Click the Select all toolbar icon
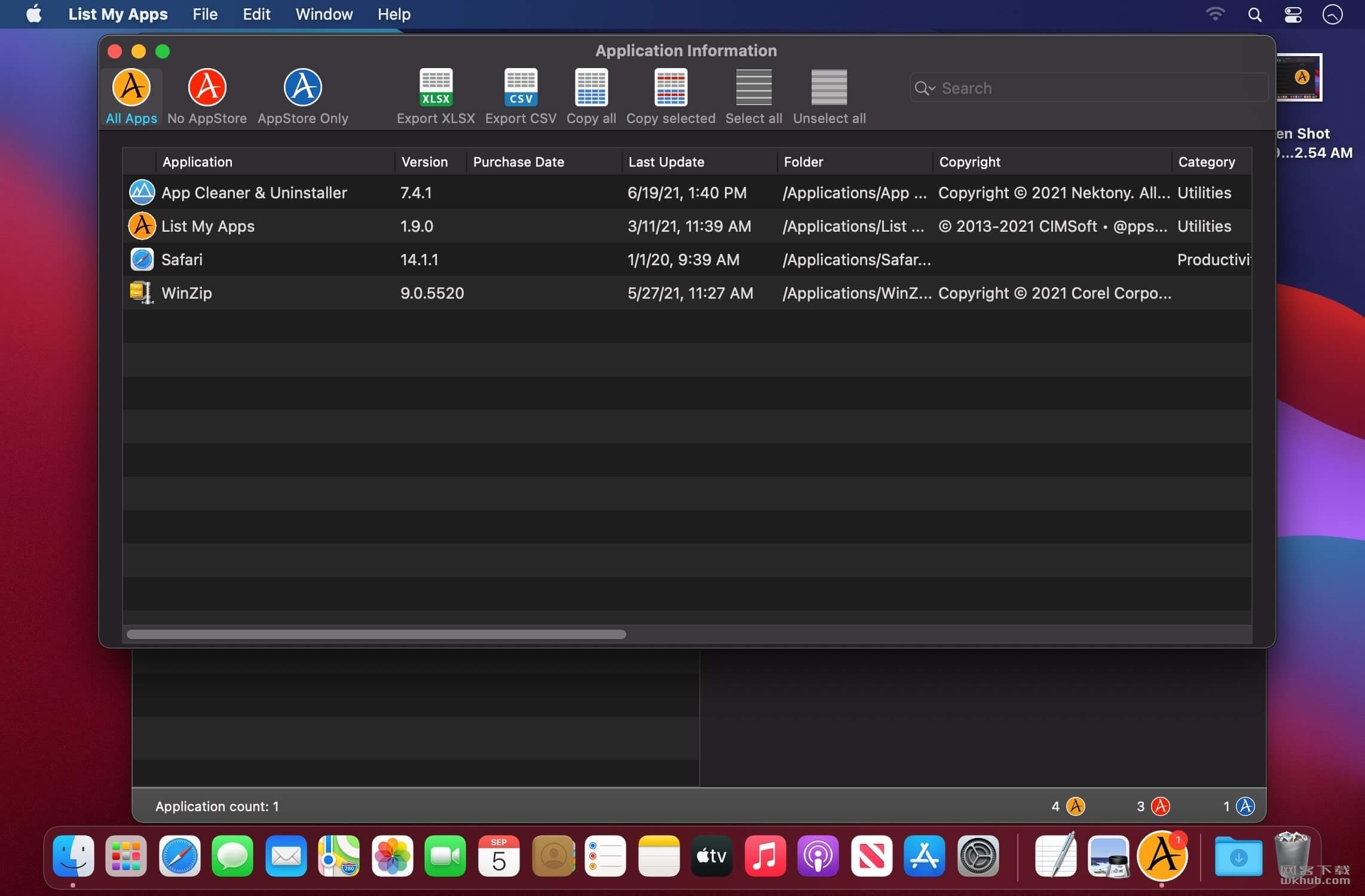Viewport: 1365px width, 896px height. click(x=754, y=87)
